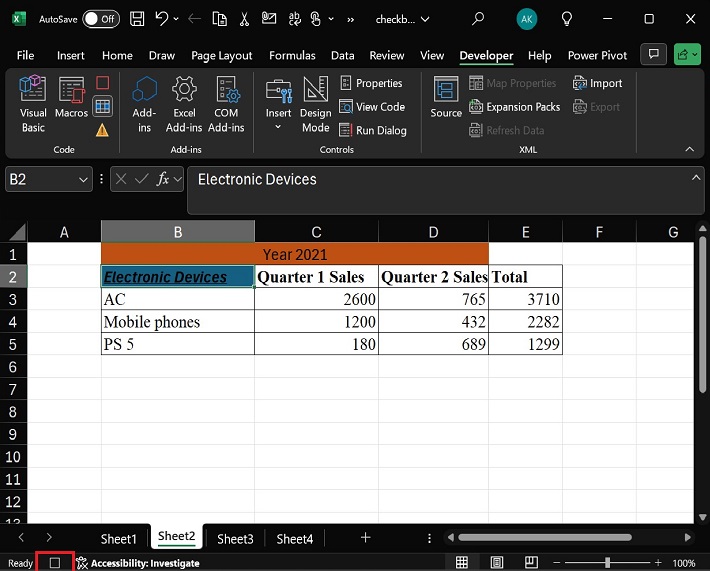Click the macro recording status bar box
The height and width of the screenshot is (571, 710).
pos(55,563)
